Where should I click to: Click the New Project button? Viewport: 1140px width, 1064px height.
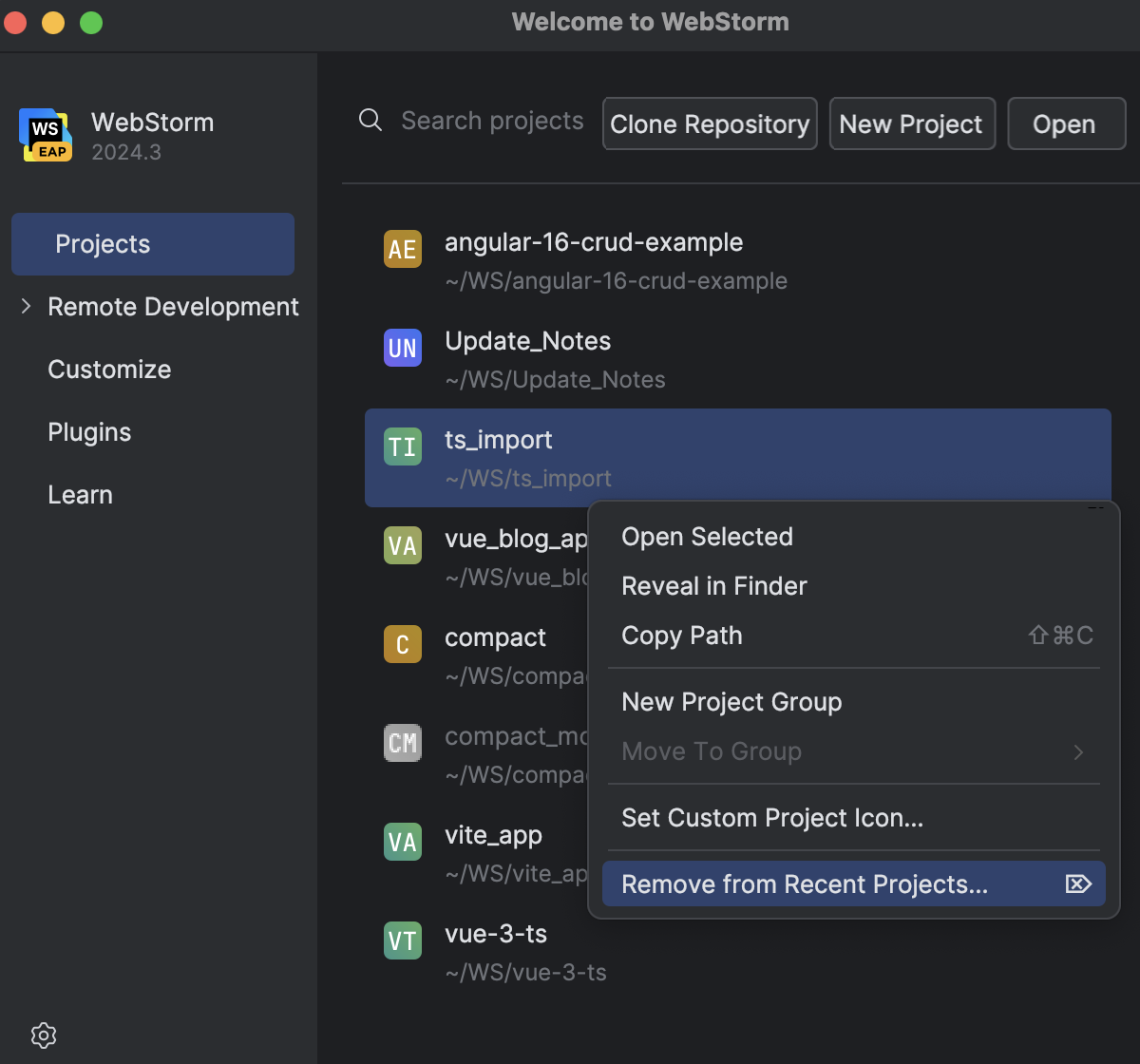[x=911, y=123]
